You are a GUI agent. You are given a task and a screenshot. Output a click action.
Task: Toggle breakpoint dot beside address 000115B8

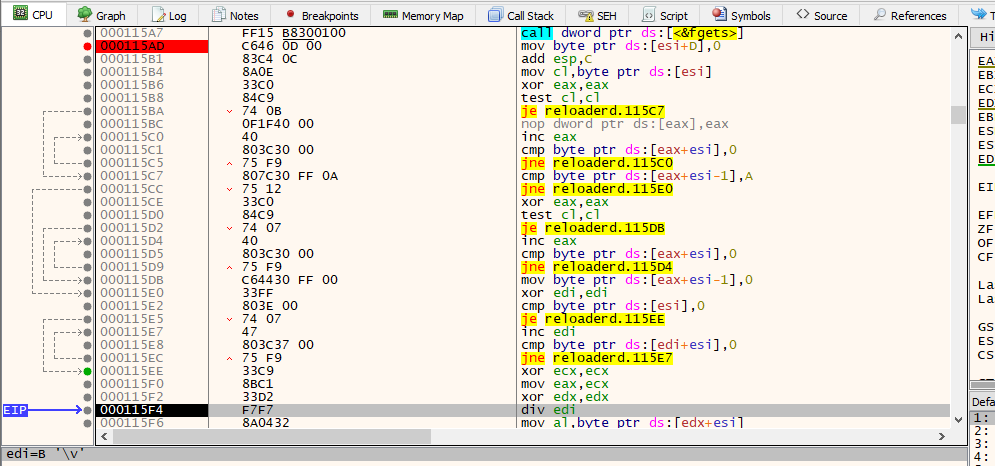(87, 98)
